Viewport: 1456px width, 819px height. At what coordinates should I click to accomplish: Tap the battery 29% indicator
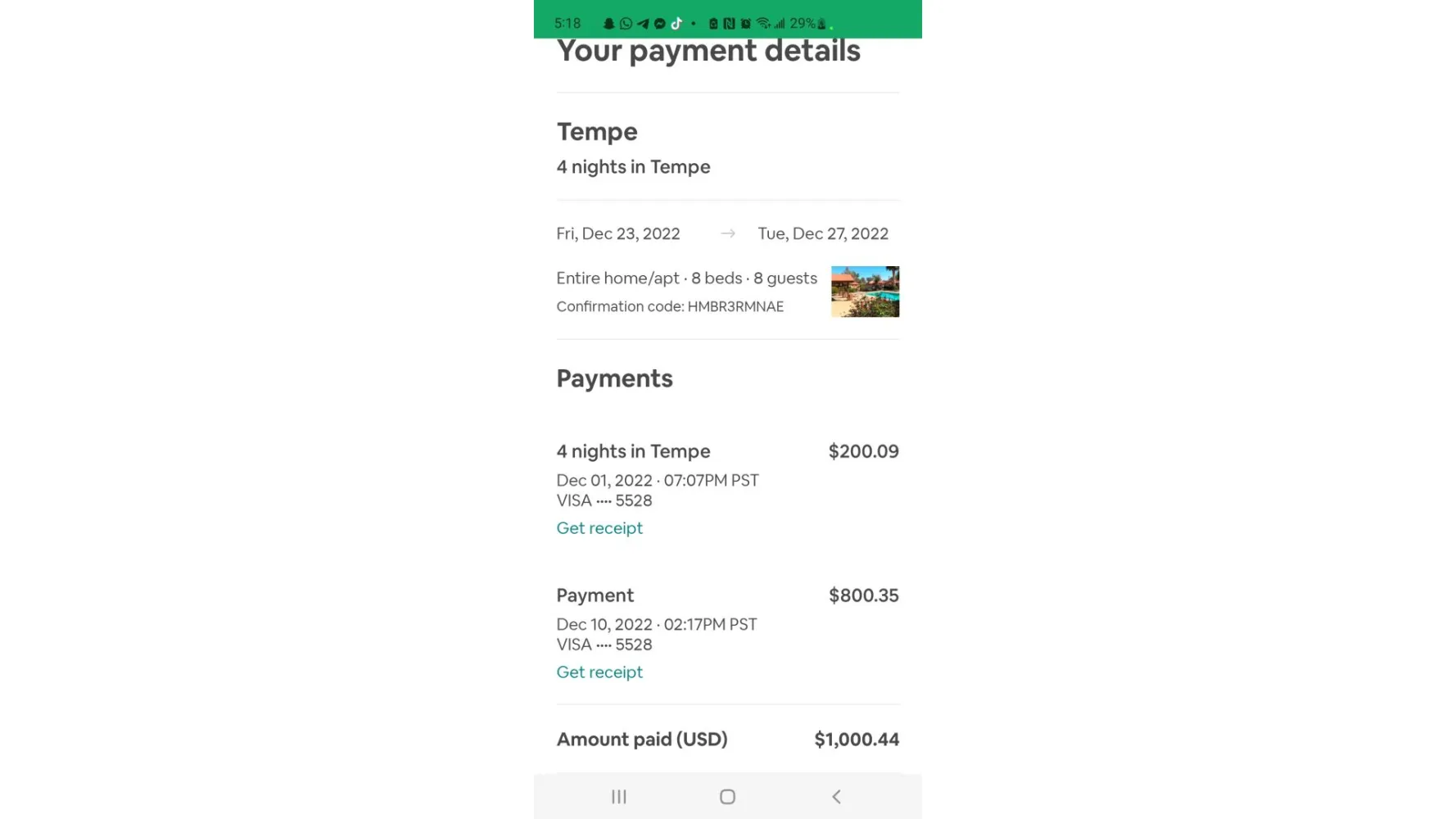tap(807, 24)
